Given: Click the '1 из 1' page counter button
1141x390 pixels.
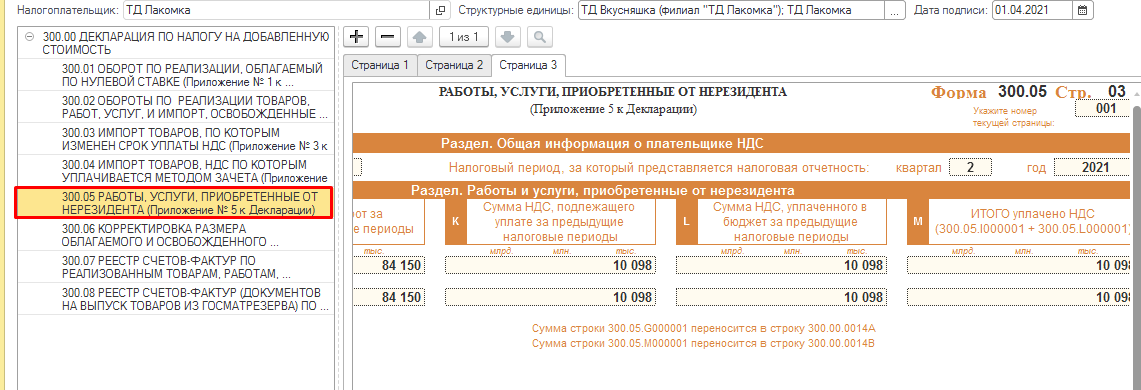Looking at the screenshot, I should (x=464, y=36).
